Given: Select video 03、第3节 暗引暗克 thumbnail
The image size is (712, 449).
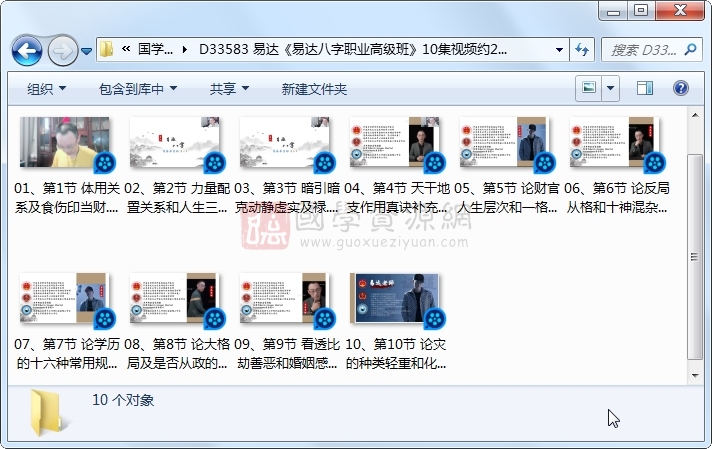Looking at the screenshot, I should tap(286, 144).
